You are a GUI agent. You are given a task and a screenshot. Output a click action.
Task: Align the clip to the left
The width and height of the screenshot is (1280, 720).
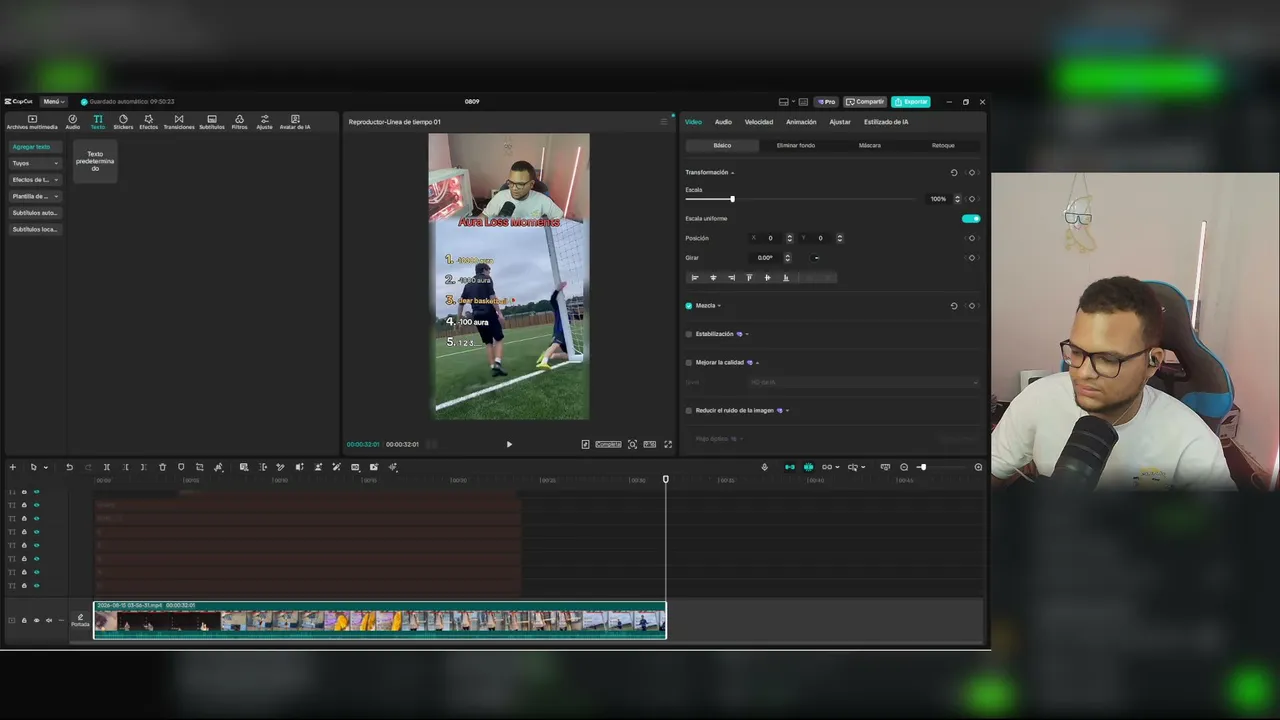point(695,277)
